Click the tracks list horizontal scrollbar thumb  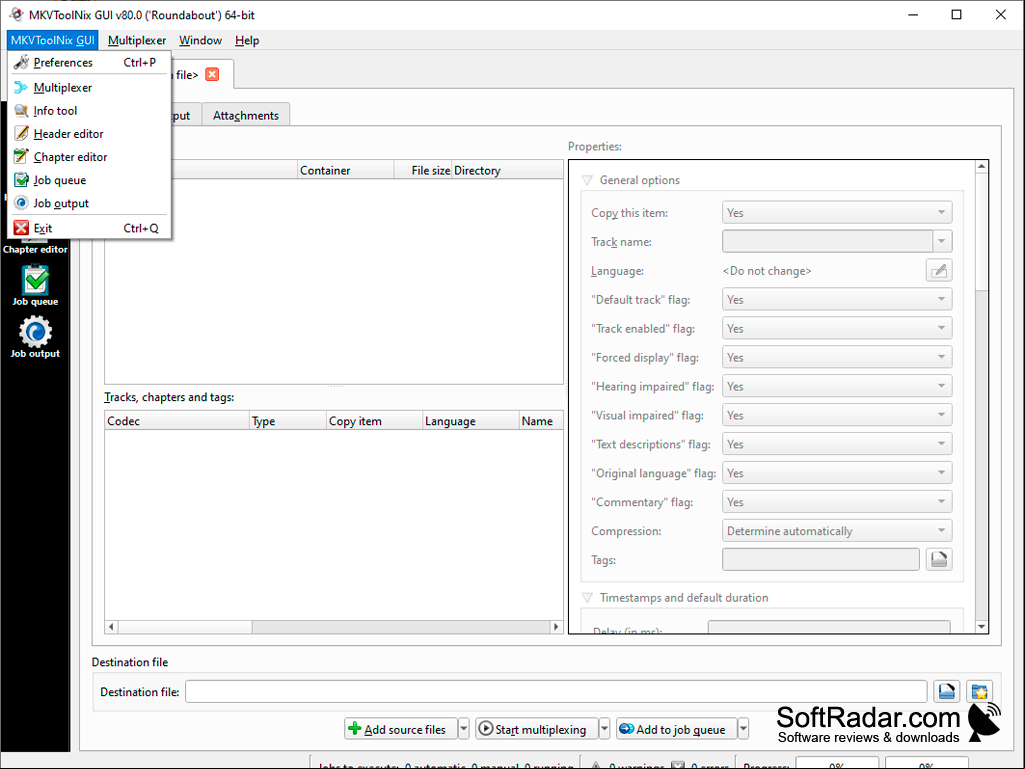point(185,626)
